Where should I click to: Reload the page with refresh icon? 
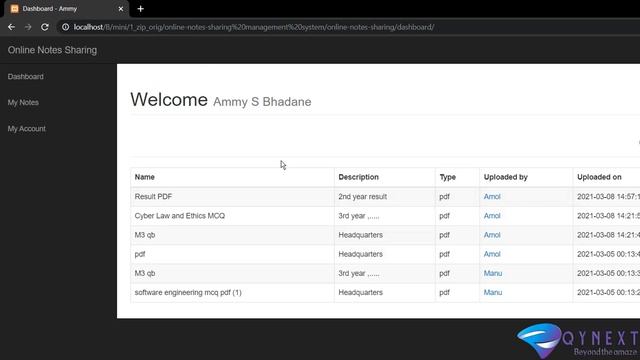click(44, 27)
